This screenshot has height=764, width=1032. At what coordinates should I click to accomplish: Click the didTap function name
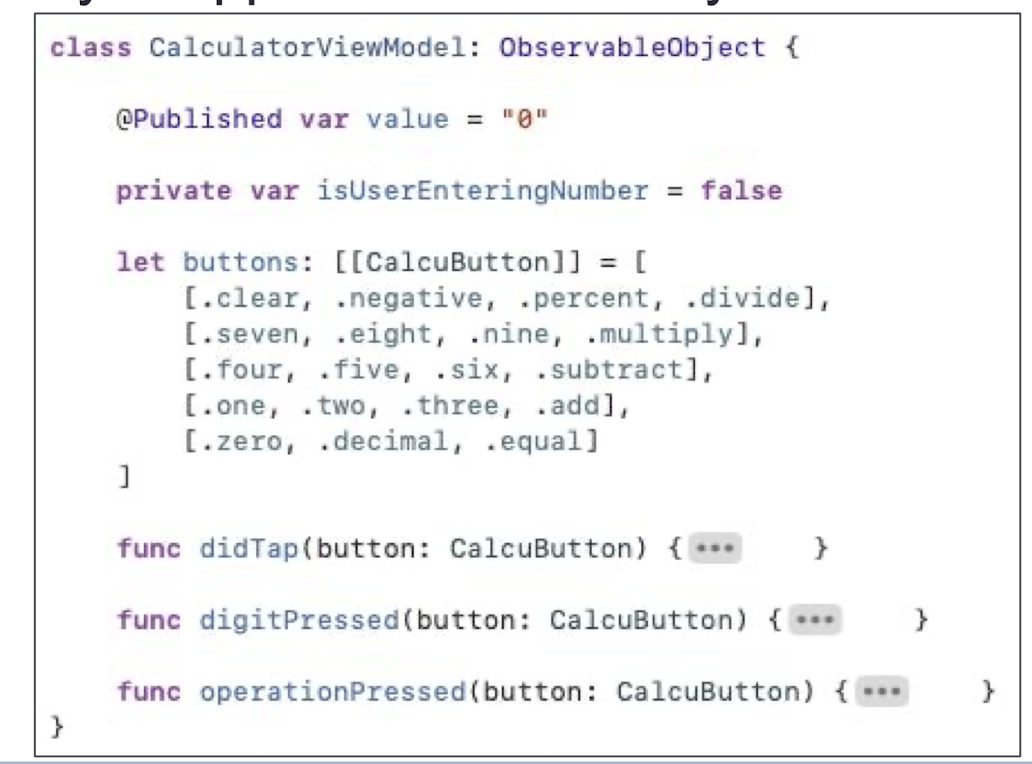[x=249, y=548]
